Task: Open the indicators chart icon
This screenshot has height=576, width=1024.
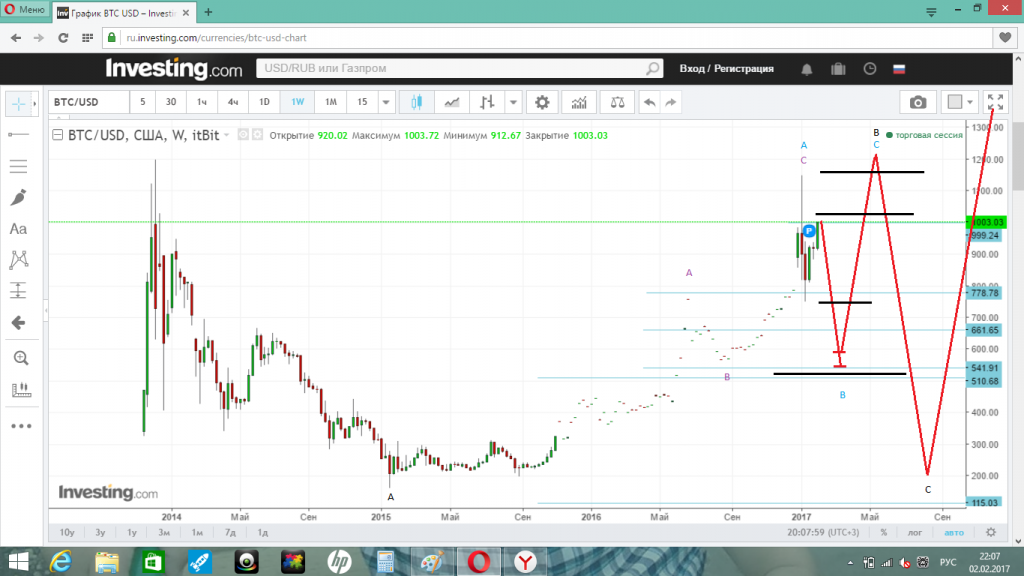Action: click(578, 102)
